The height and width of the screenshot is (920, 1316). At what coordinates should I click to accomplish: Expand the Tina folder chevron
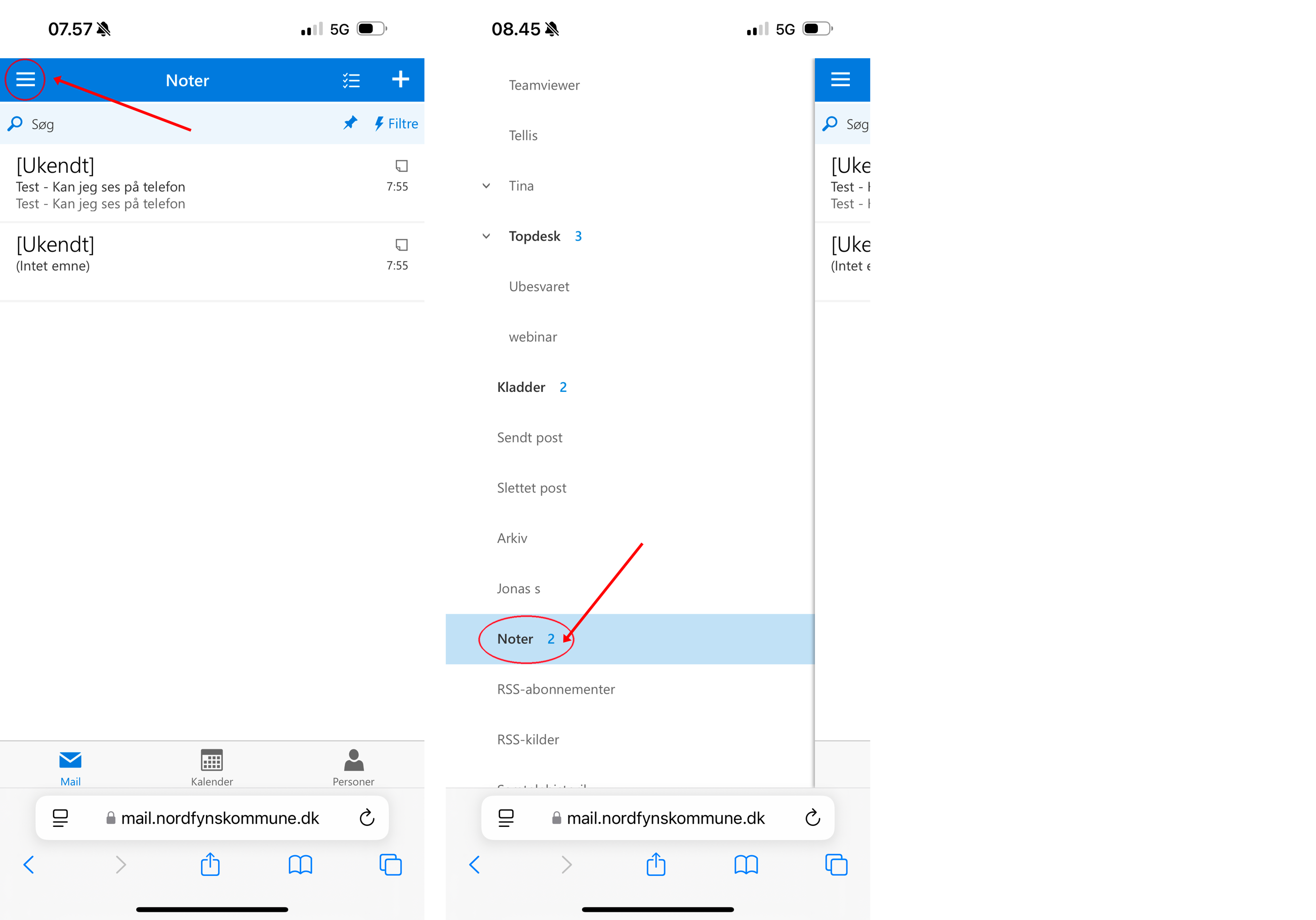coord(486,186)
